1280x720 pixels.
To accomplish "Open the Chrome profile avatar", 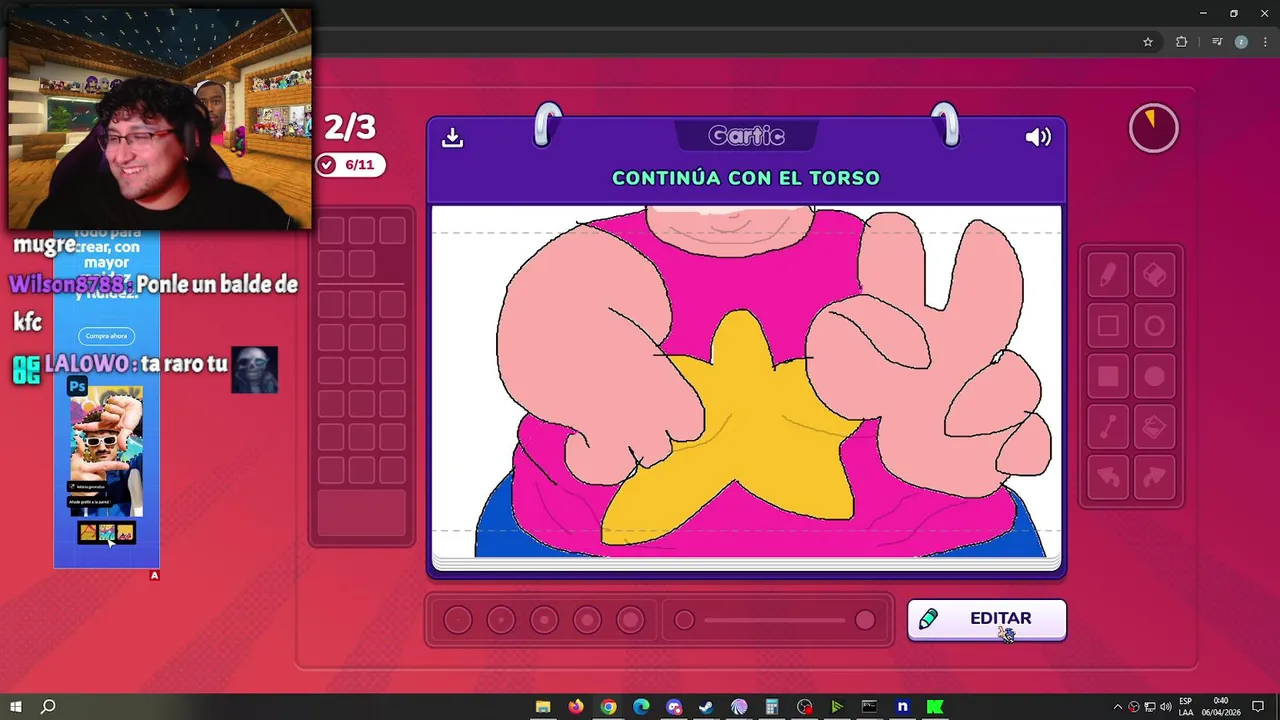I will click(1241, 42).
